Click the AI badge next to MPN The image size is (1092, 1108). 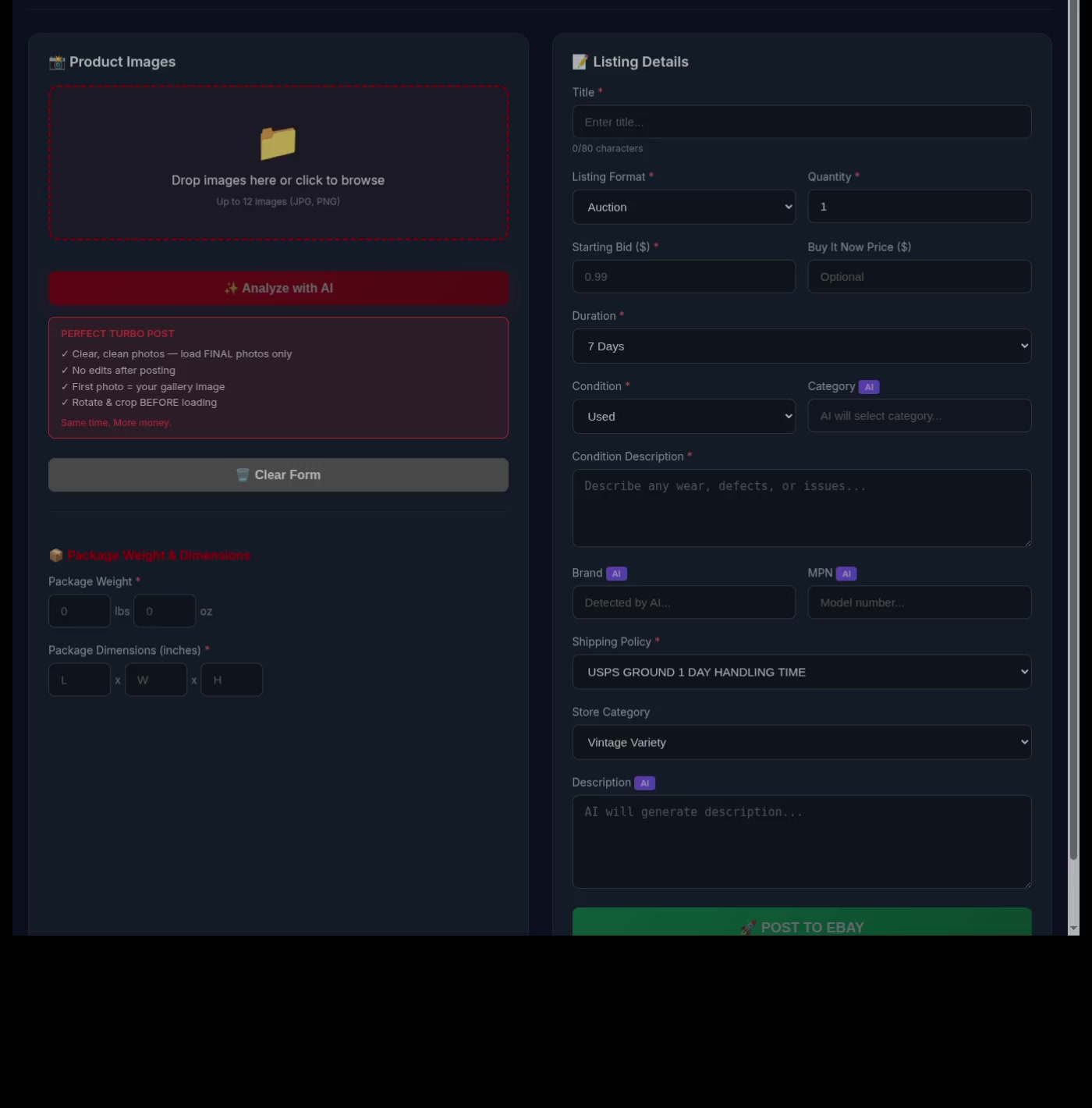[846, 574]
